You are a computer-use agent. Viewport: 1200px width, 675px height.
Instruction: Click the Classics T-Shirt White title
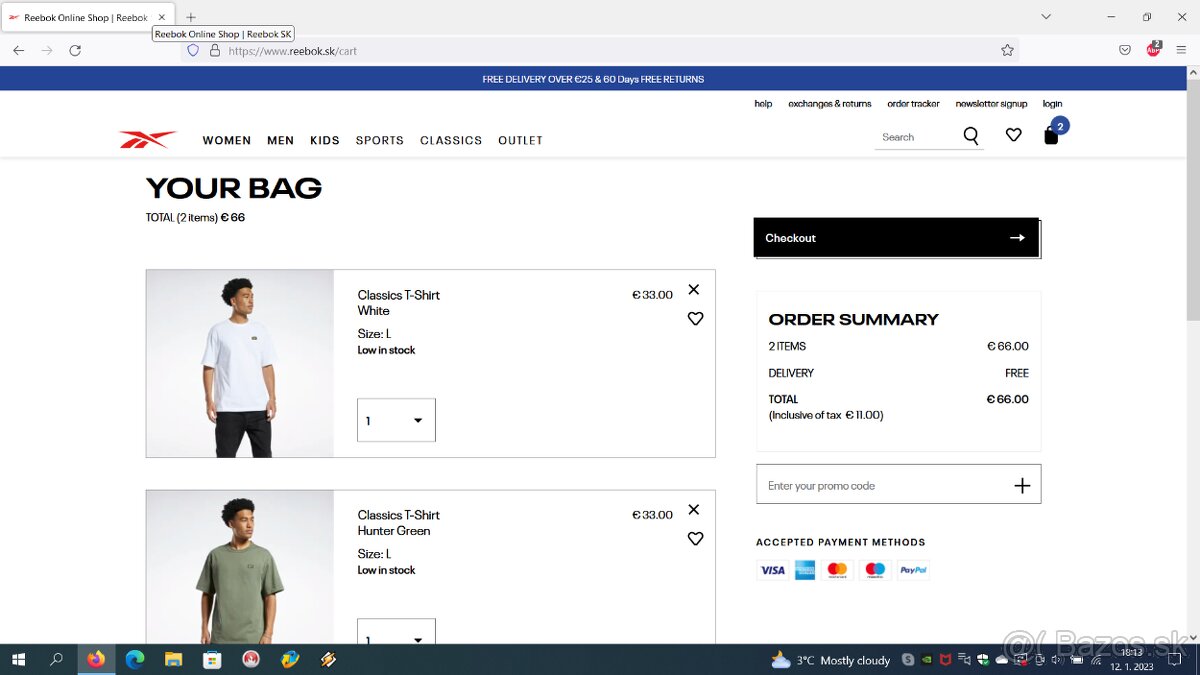398,303
